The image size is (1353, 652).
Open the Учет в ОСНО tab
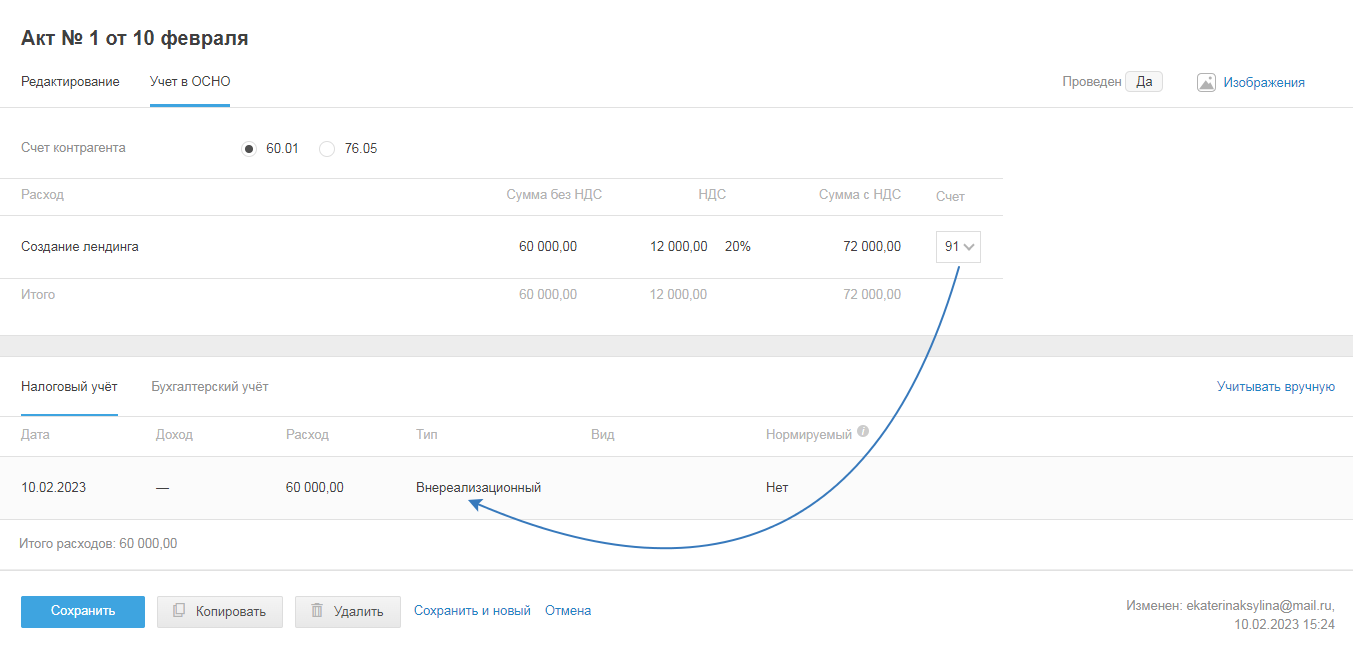tap(190, 82)
